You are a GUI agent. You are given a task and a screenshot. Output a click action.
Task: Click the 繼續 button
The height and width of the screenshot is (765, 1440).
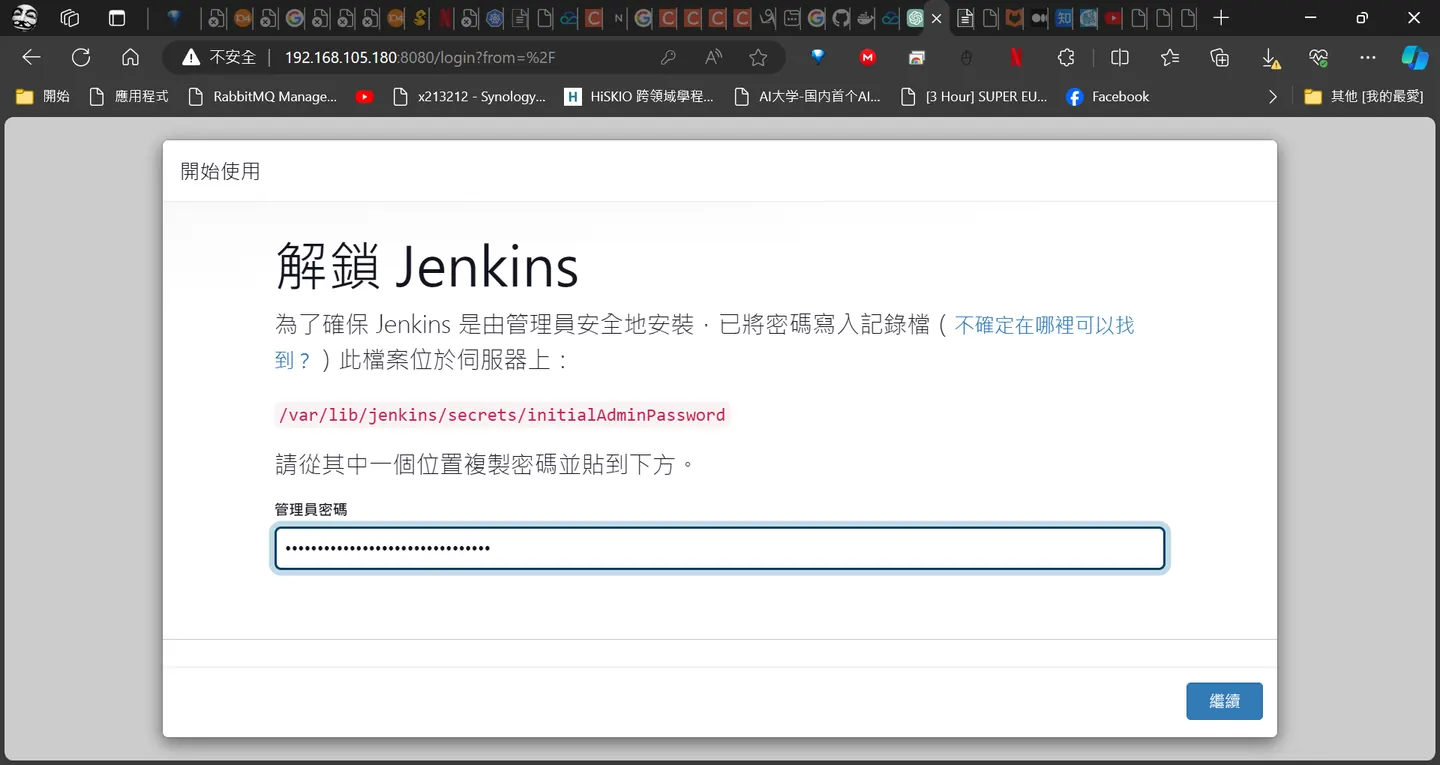tap(1225, 701)
